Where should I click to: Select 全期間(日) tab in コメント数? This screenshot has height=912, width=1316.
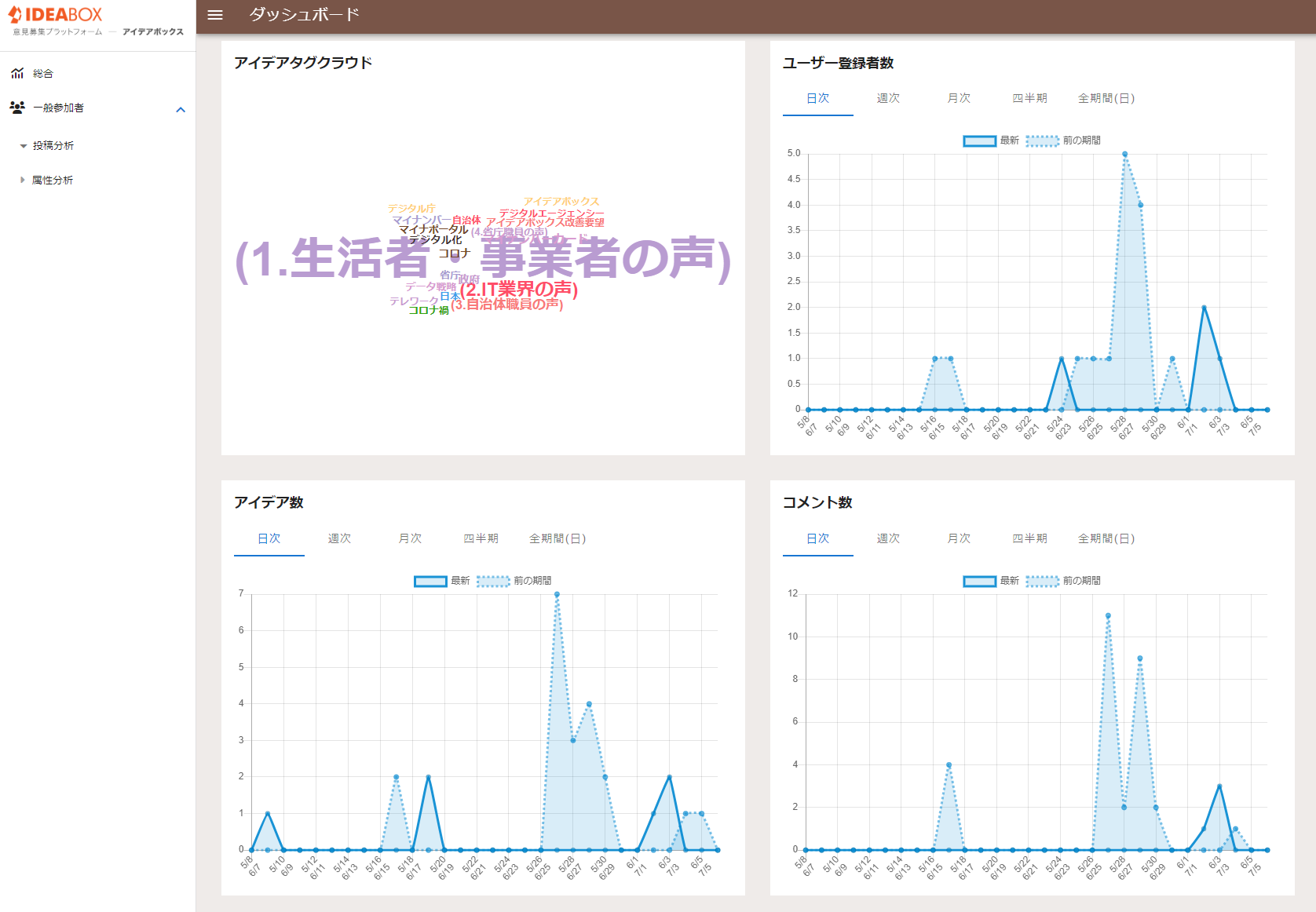pyautogui.click(x=1106, y=538)
